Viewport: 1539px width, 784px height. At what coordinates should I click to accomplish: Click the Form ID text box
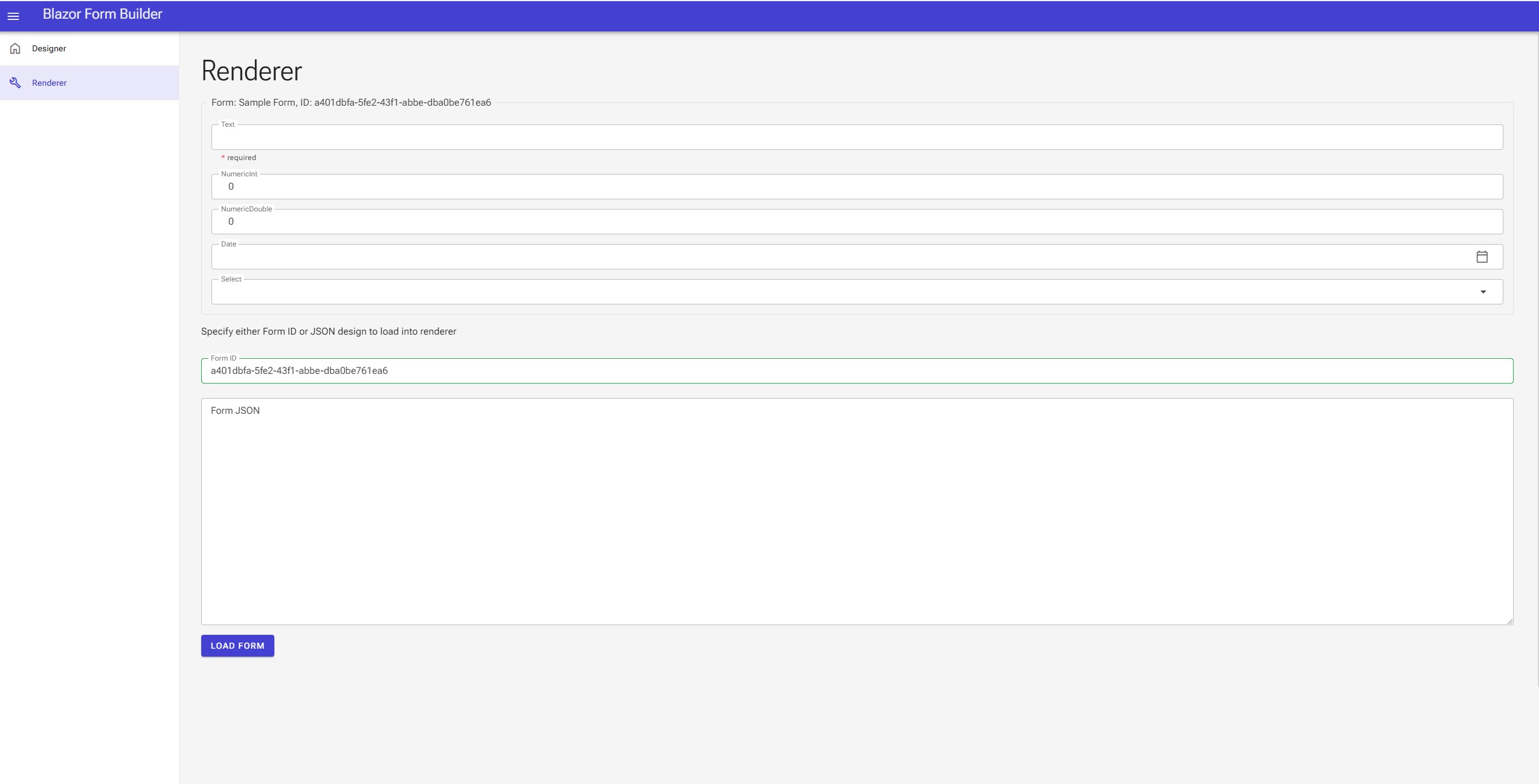[x=856, y=371]
